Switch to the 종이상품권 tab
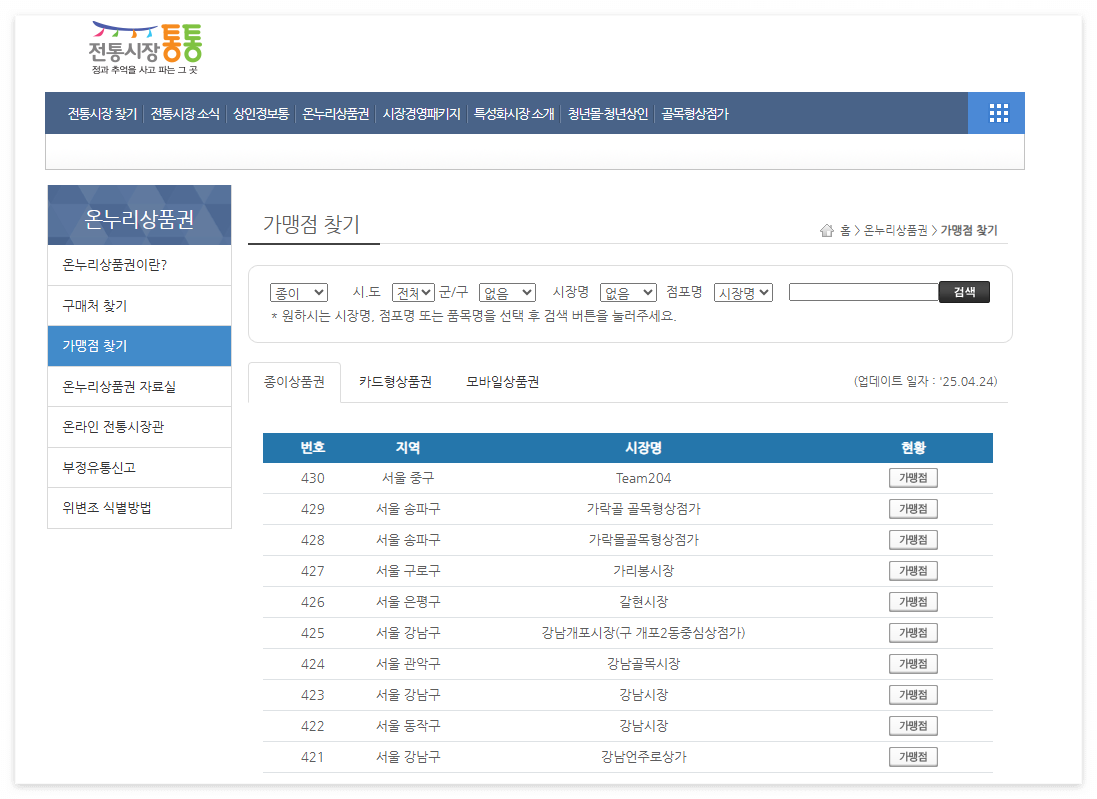The height and width of the screenshot is (799, 1097). coord(295,382)
